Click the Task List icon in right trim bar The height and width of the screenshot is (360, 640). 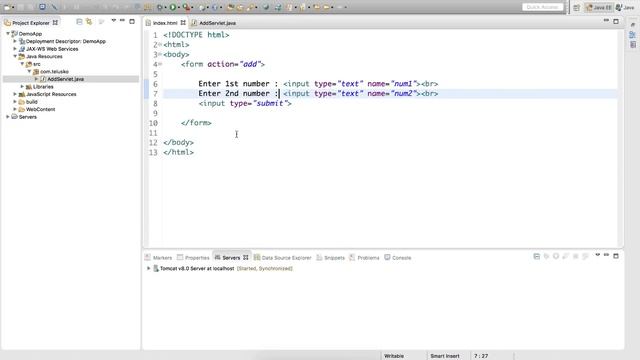[633, 44]
